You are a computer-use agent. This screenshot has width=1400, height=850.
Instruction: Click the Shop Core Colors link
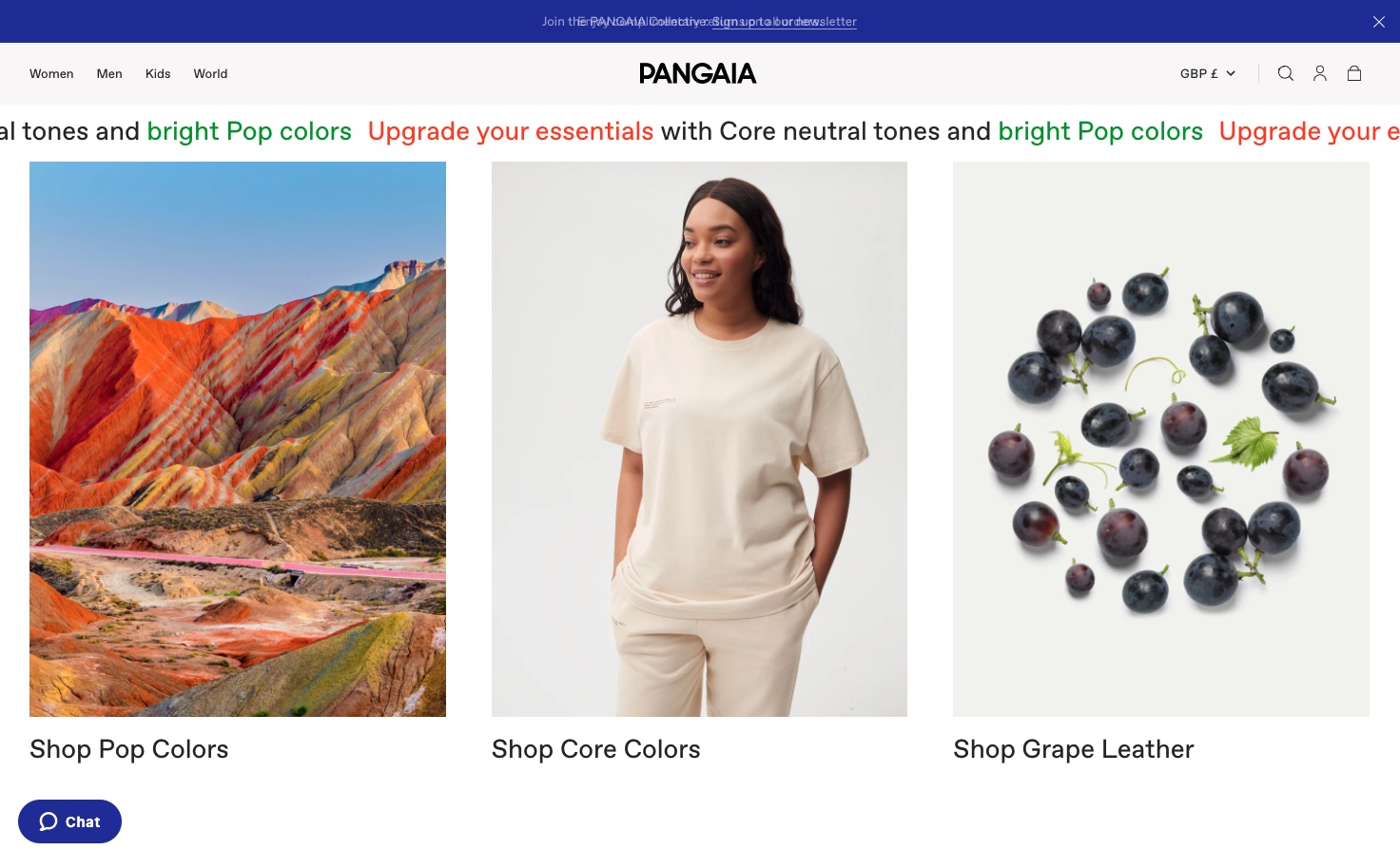595,749
